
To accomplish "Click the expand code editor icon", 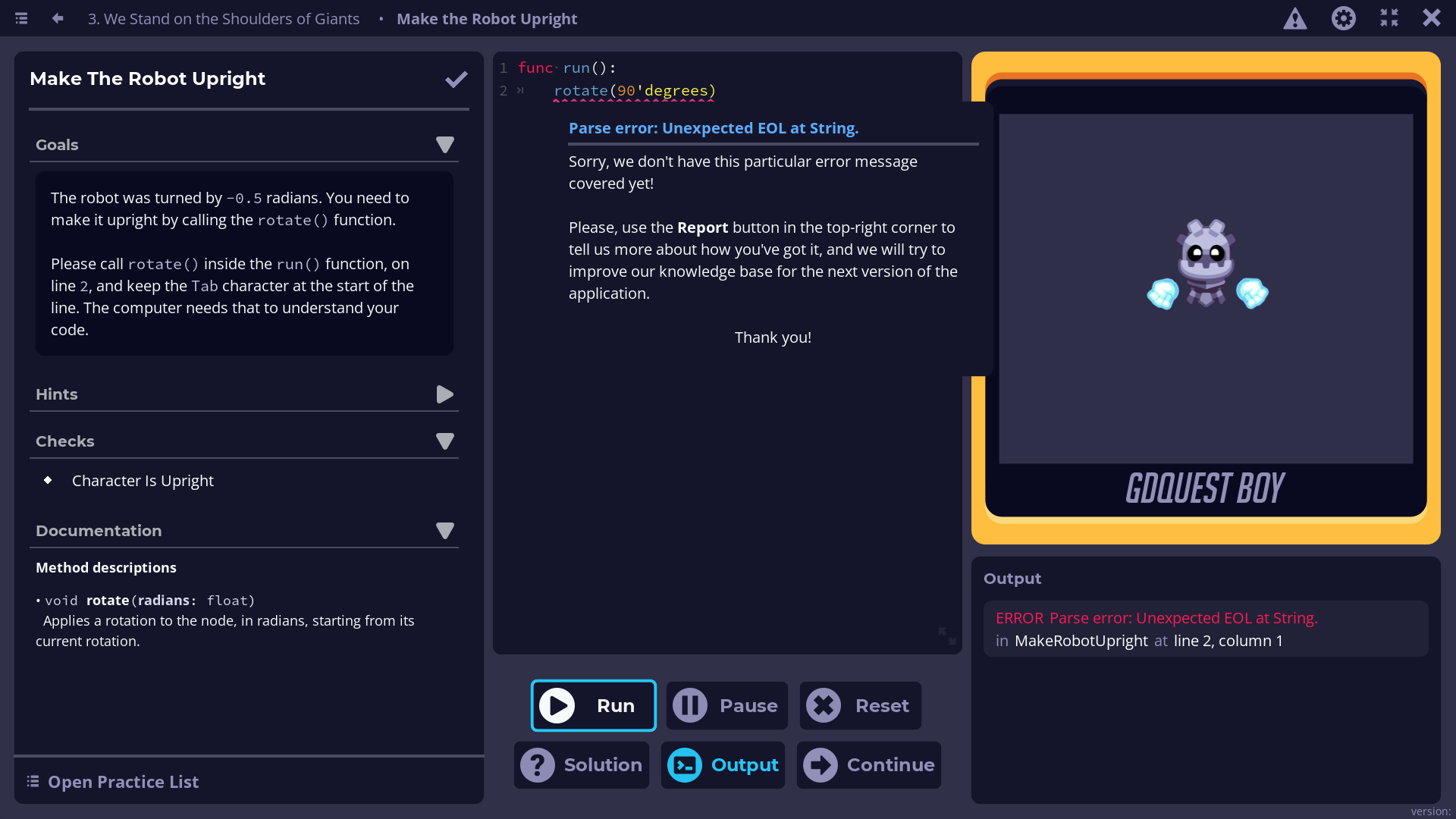I will coord(946,635).
